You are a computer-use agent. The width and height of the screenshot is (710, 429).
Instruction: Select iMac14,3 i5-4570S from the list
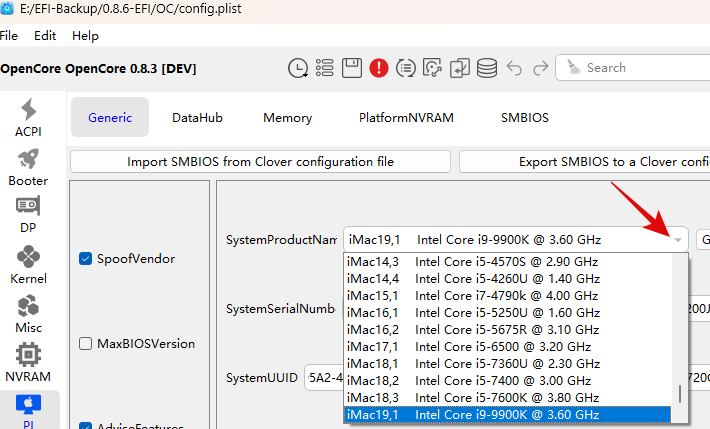pyautogui.click(x=507, y=262)
